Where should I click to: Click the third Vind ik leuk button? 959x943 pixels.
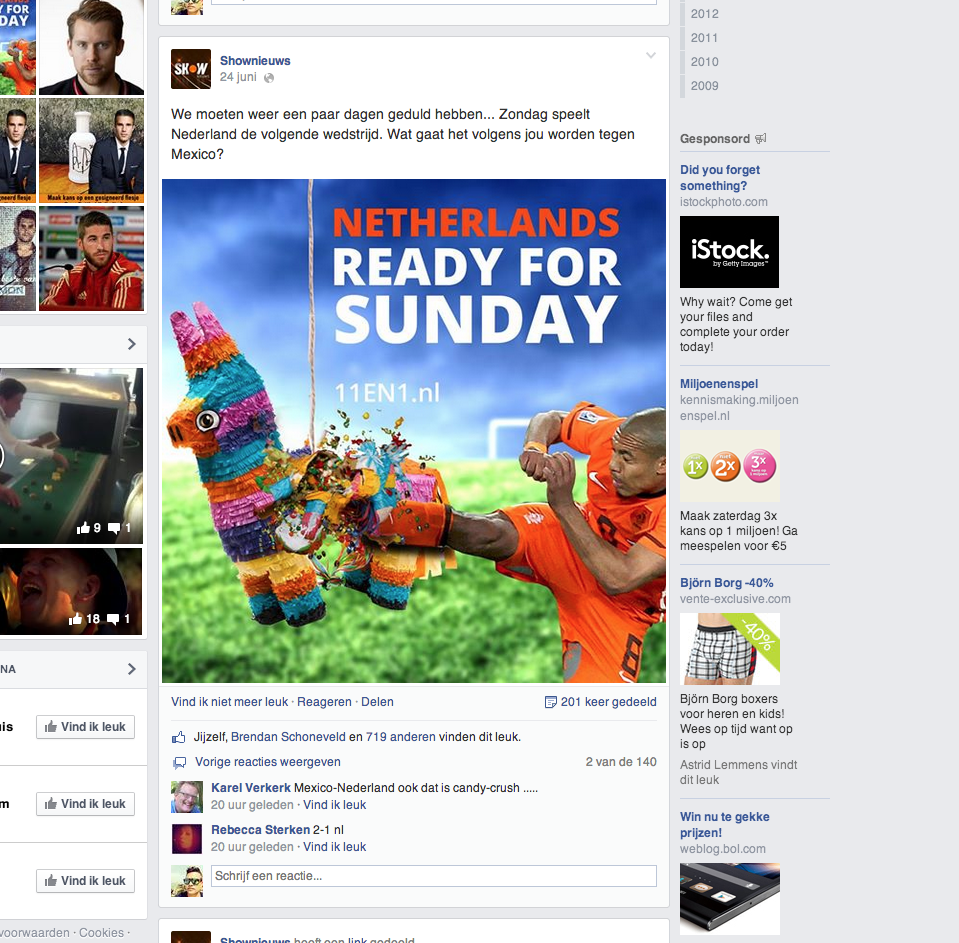coord(85,881)
